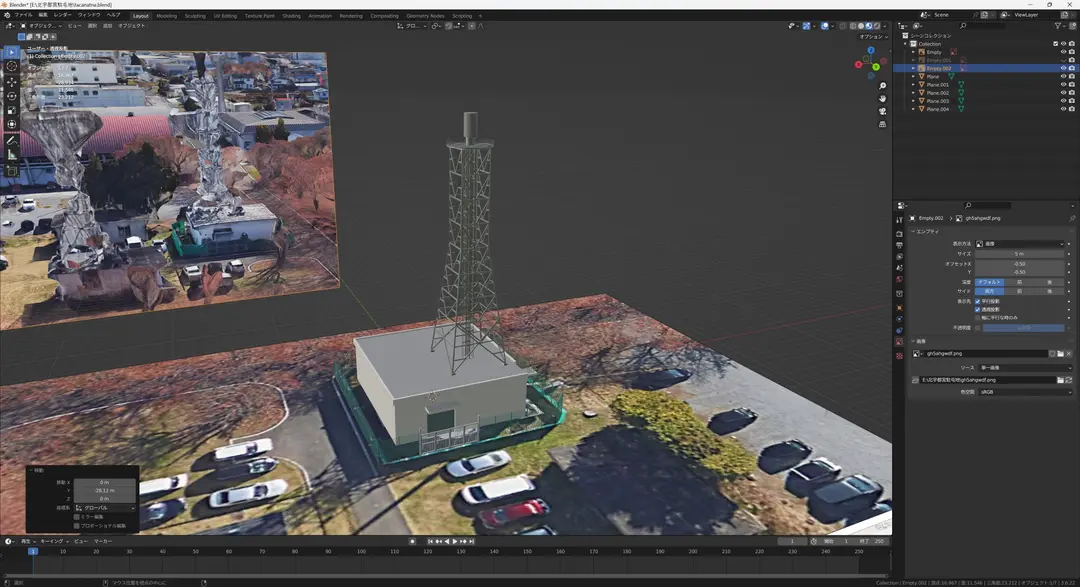Viewport: 1080px width, 587px height.
Task: Click the reload image icon beside file path
Action: (1069, 380)
